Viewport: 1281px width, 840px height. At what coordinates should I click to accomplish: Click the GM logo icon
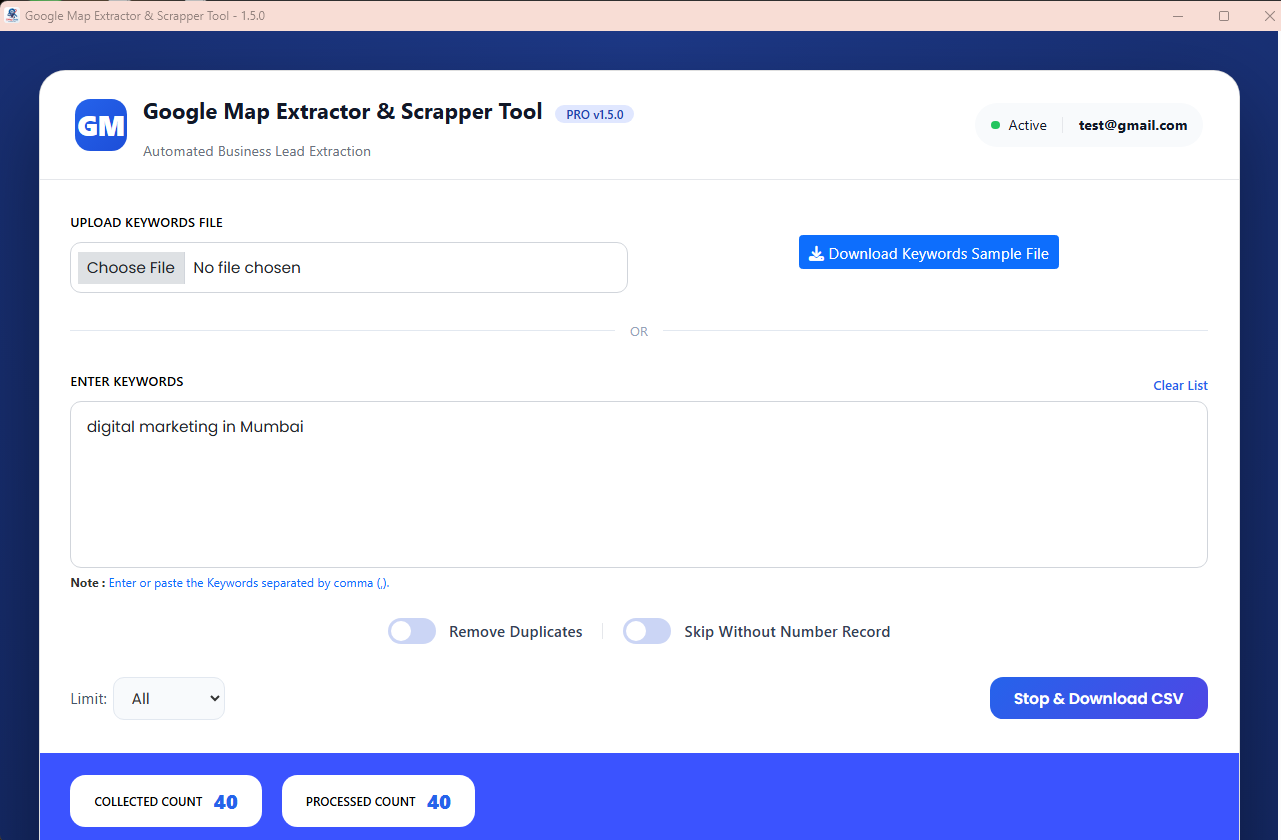101,125
